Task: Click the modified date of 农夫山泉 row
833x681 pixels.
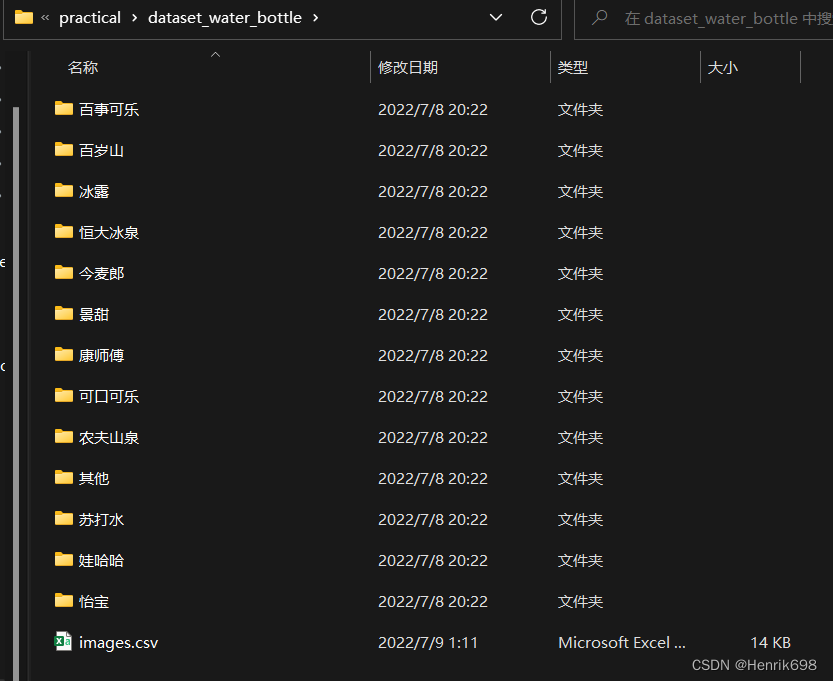Action: (x=432, y=438)
